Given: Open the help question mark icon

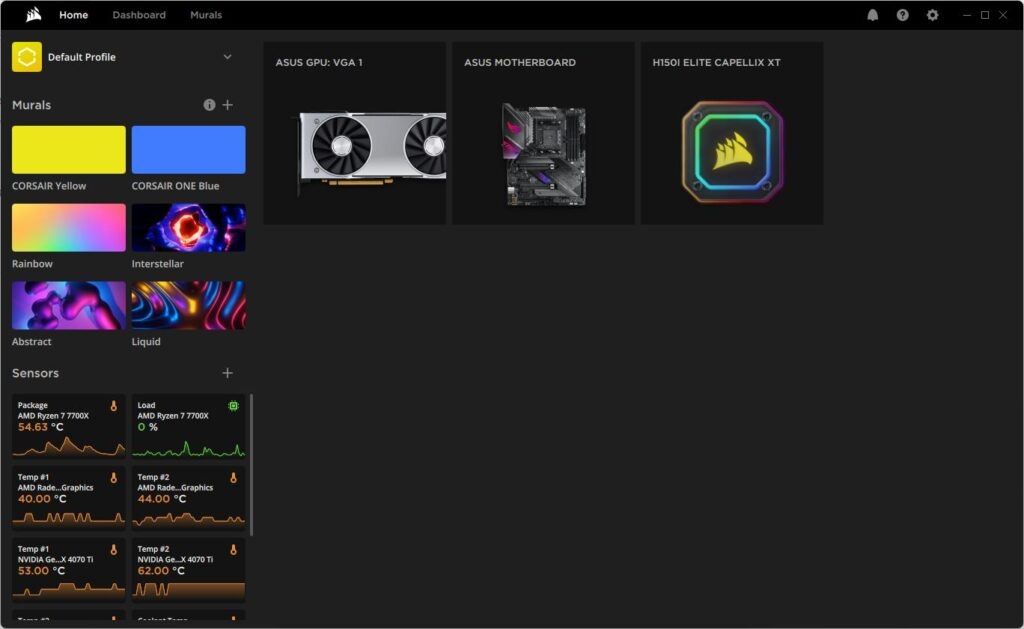Looking at the screenshot, I should pos(903,15).
